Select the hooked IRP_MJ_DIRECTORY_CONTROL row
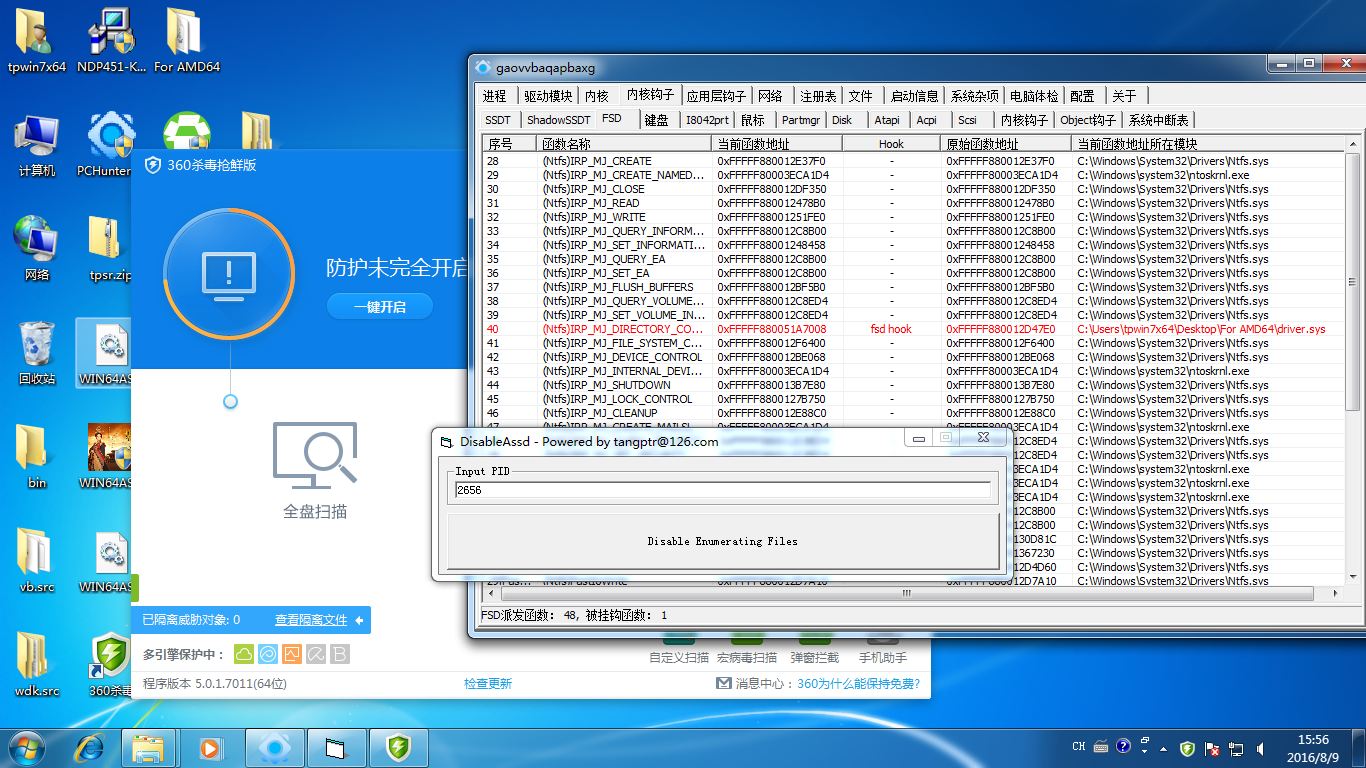This screenshot has height=768, width=1366. click(x=913, y=329)
